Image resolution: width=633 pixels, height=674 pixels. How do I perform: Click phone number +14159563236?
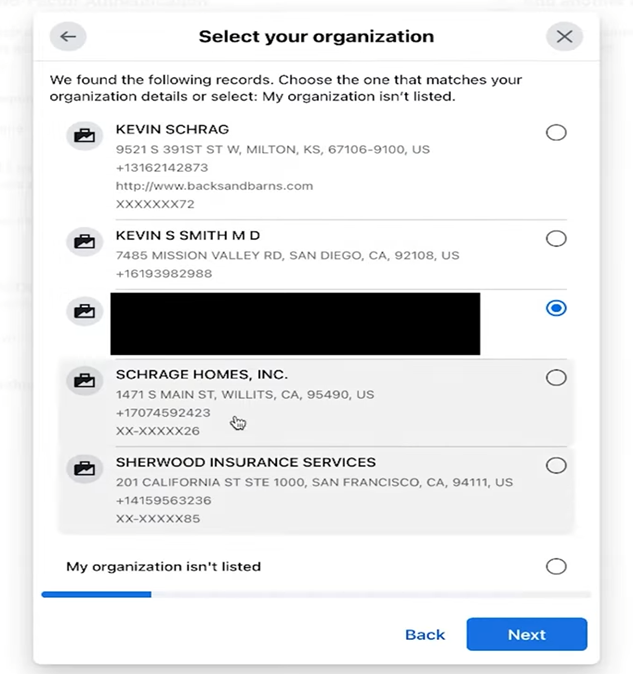click(164, 500)
